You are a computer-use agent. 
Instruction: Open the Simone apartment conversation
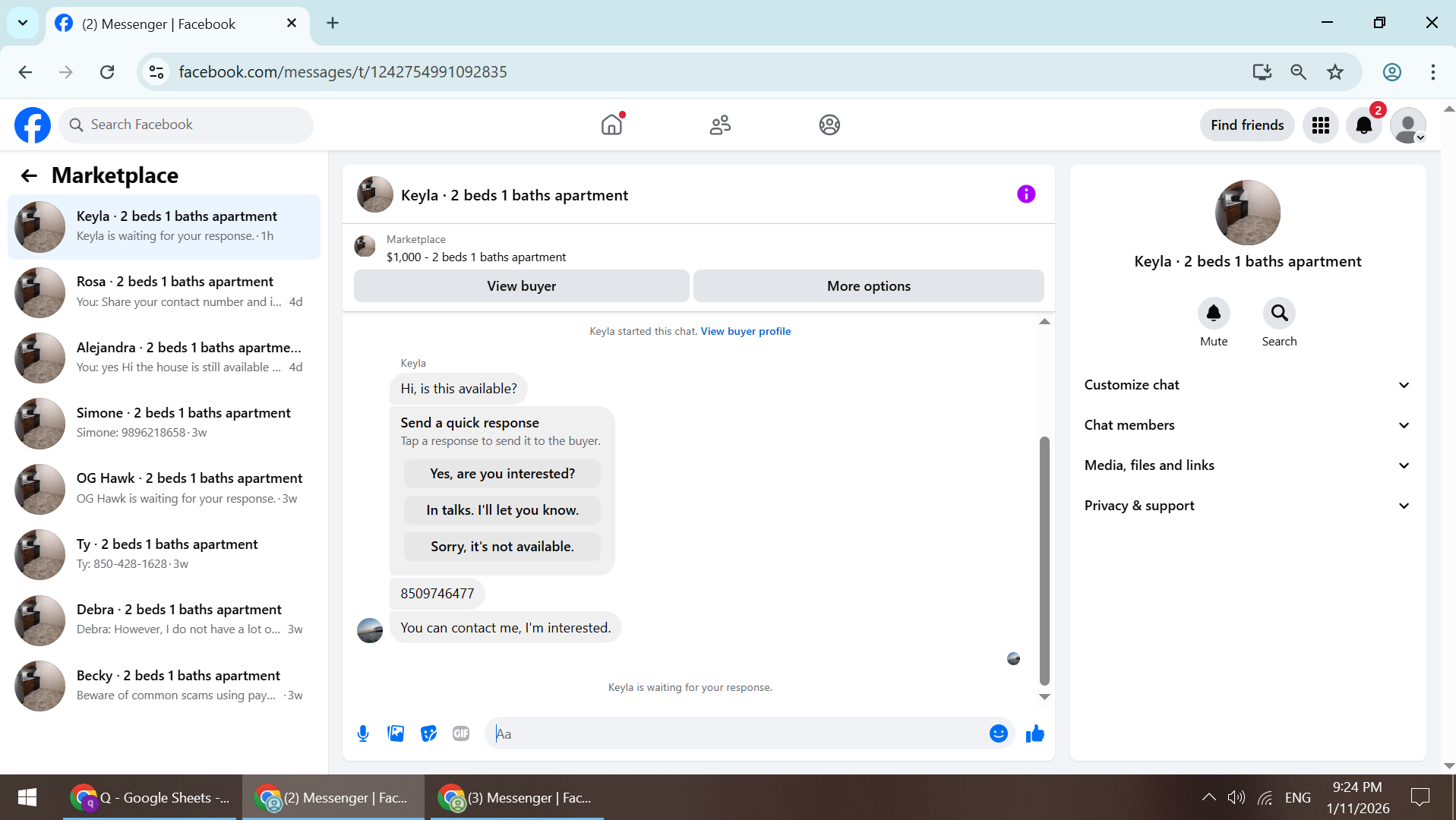(163, 423)
